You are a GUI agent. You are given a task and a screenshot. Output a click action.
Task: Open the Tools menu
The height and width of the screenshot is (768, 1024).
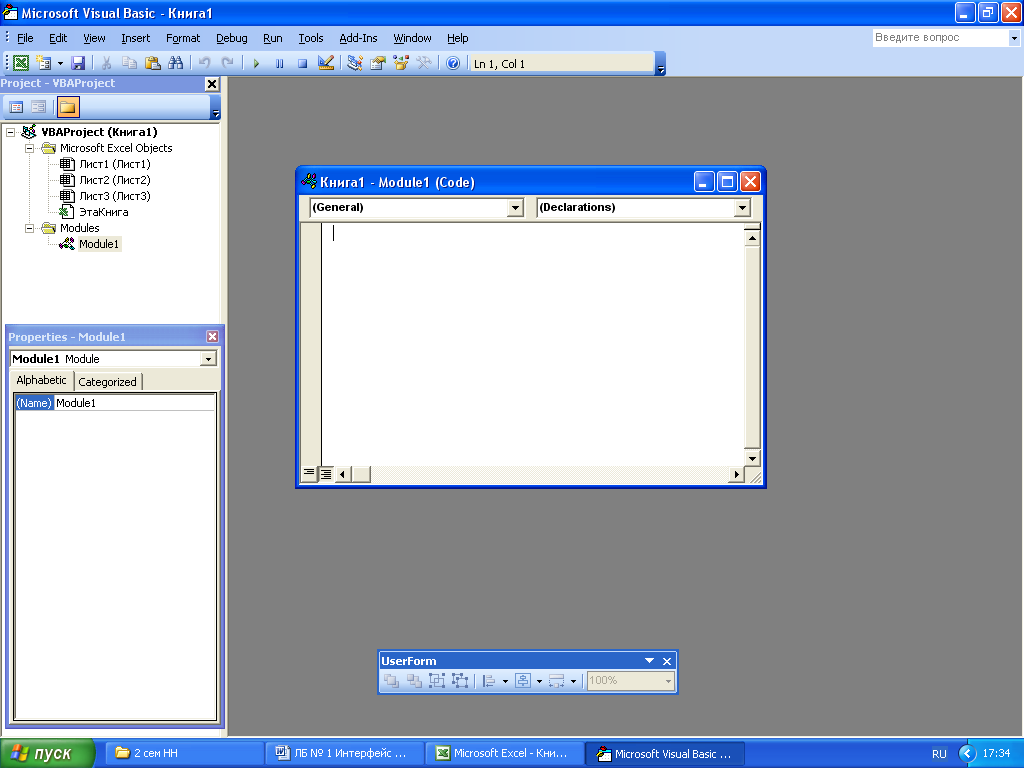[x=311, y=38]
